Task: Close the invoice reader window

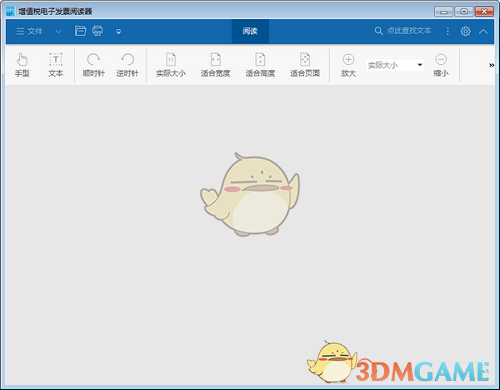Action: click(x=484, y=12)
